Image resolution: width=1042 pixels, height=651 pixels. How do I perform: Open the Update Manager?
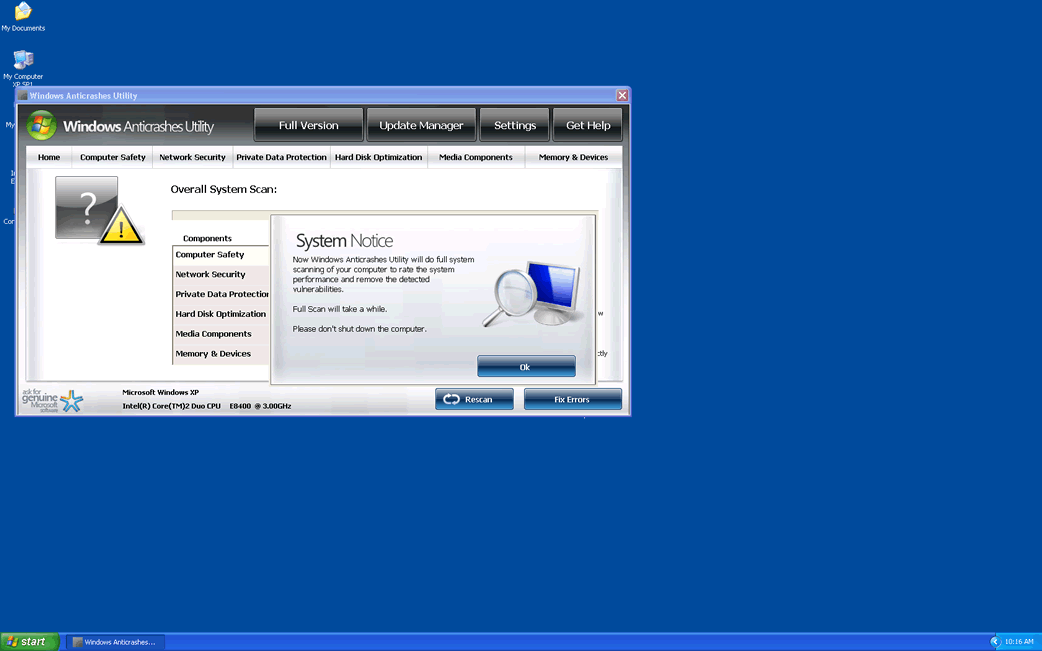(421, 125)
